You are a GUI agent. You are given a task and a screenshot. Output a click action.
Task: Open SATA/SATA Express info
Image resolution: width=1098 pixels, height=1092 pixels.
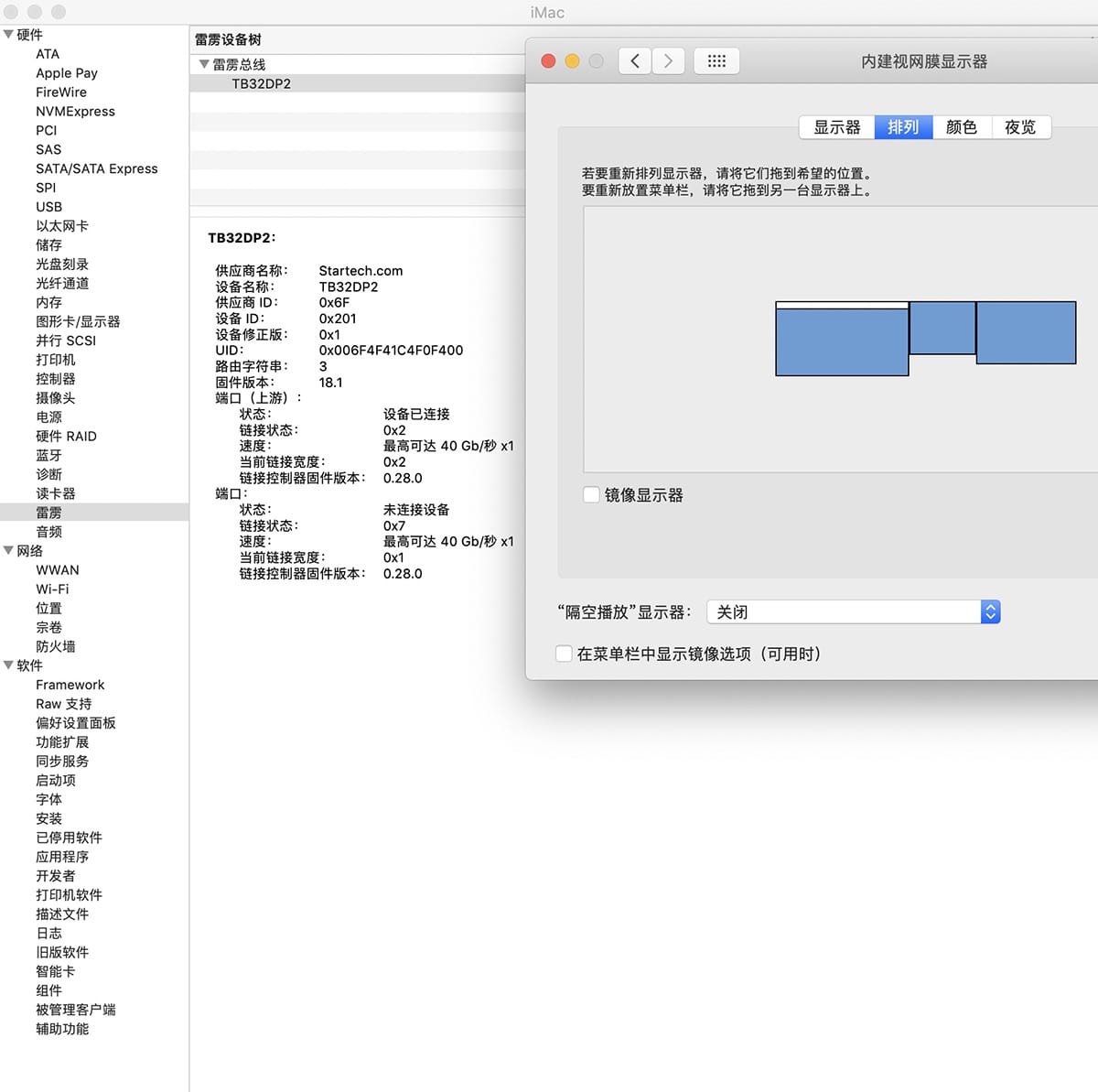97,169
